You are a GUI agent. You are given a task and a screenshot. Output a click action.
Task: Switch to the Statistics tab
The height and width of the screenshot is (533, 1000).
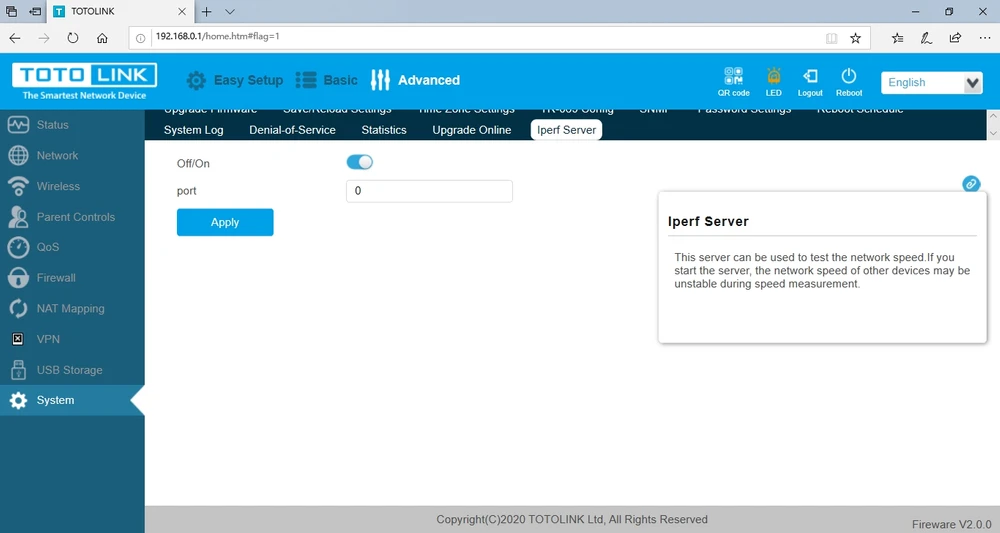pos(384,130)
